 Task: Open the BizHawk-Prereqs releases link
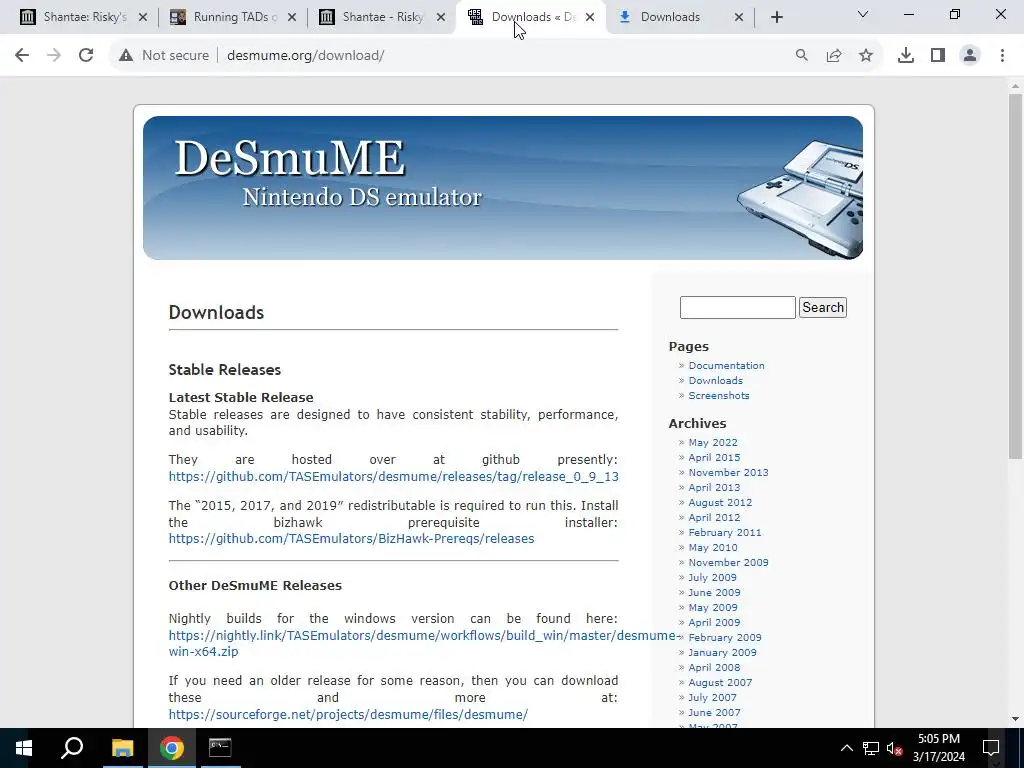point(351,538)
